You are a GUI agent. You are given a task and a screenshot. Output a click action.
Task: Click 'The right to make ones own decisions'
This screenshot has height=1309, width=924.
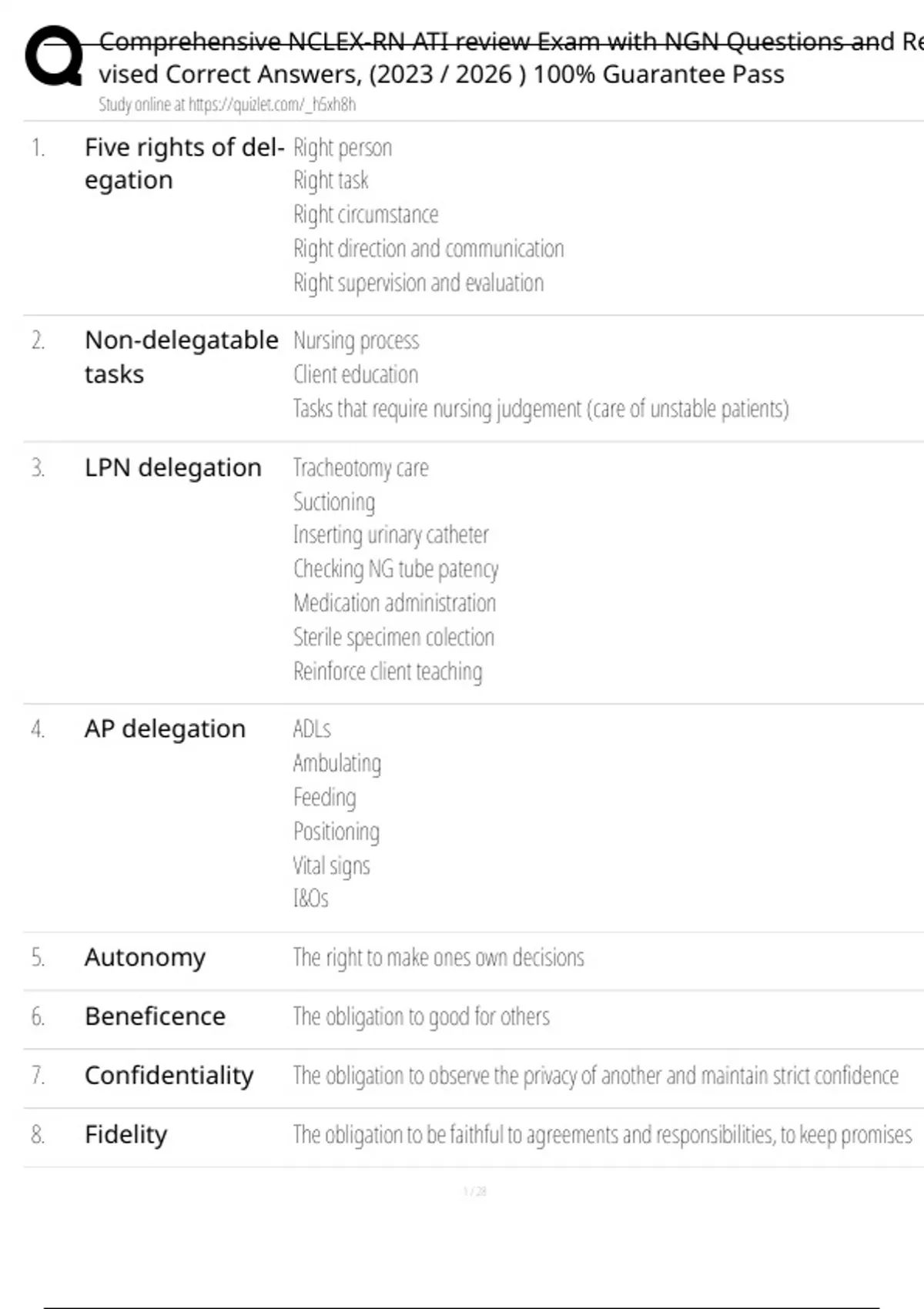[x=438, y=958]
